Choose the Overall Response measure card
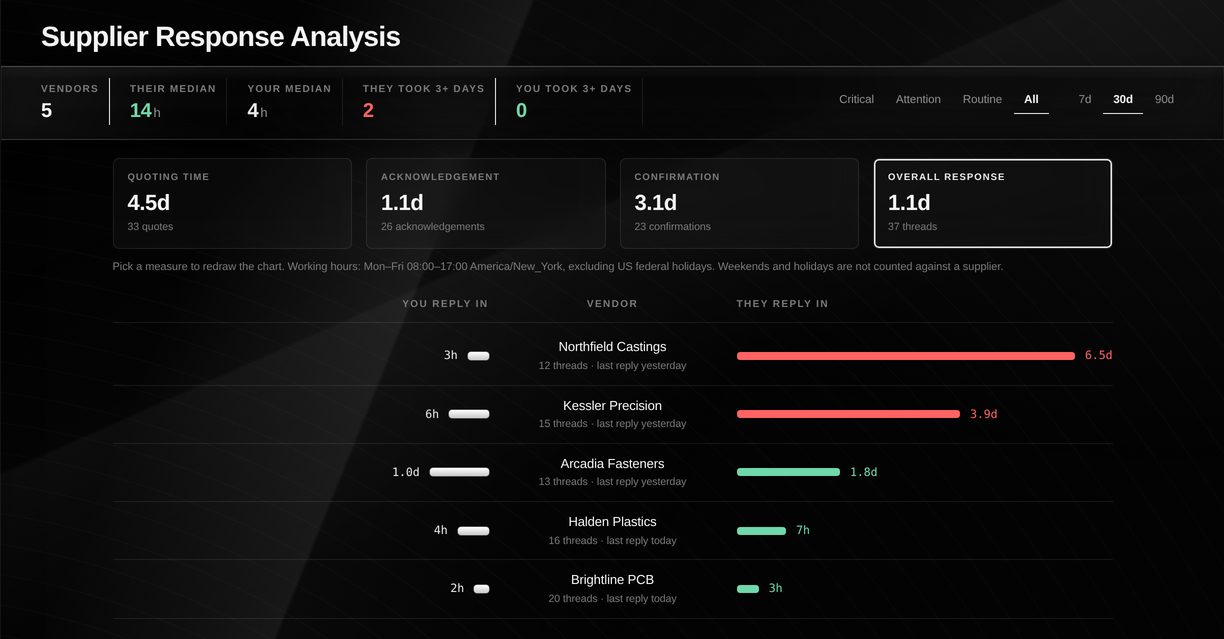This screenshot has height=639, width=1224. [992, 203]
